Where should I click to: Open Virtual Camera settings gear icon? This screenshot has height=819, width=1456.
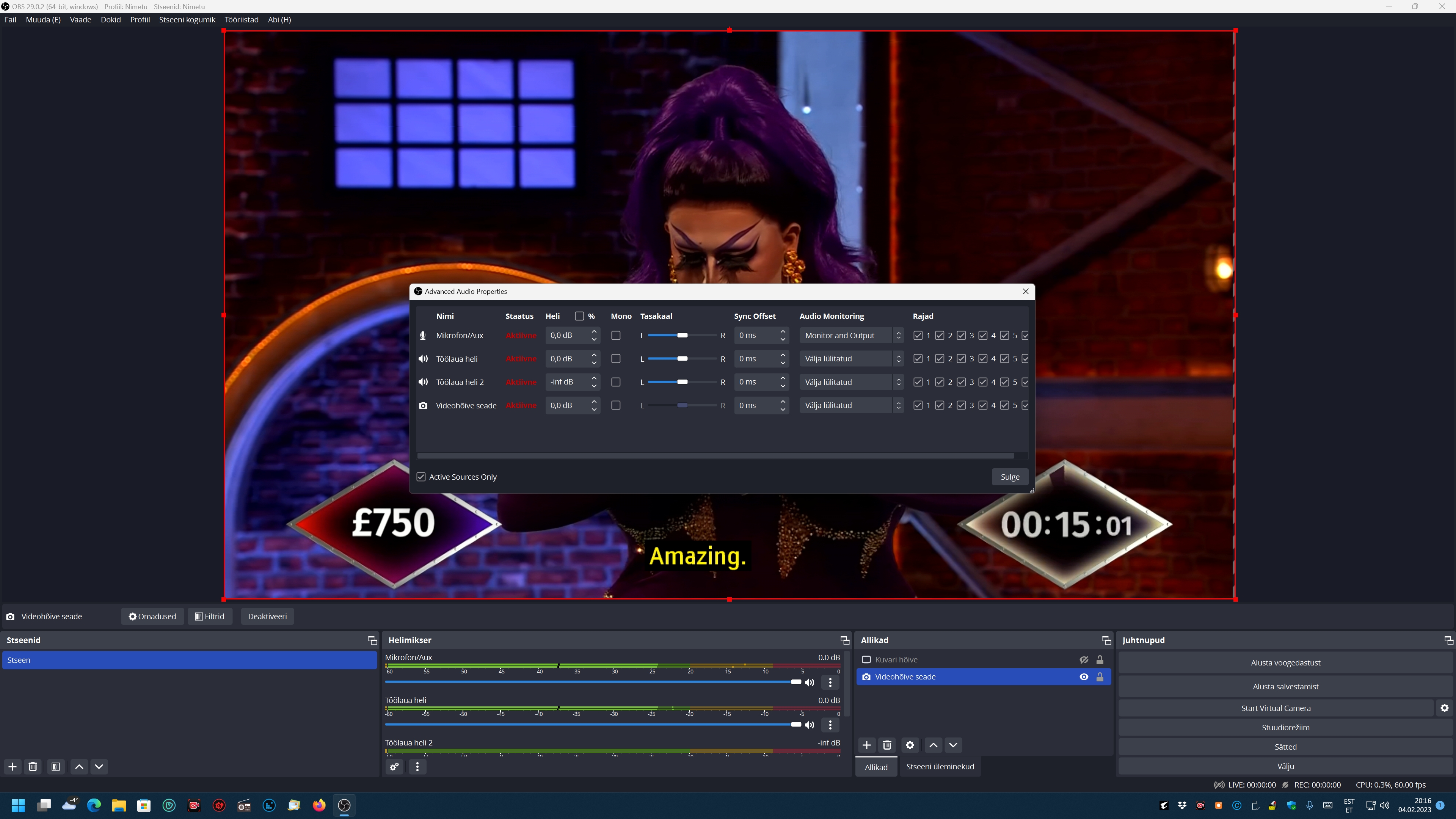pos(1445,708)
